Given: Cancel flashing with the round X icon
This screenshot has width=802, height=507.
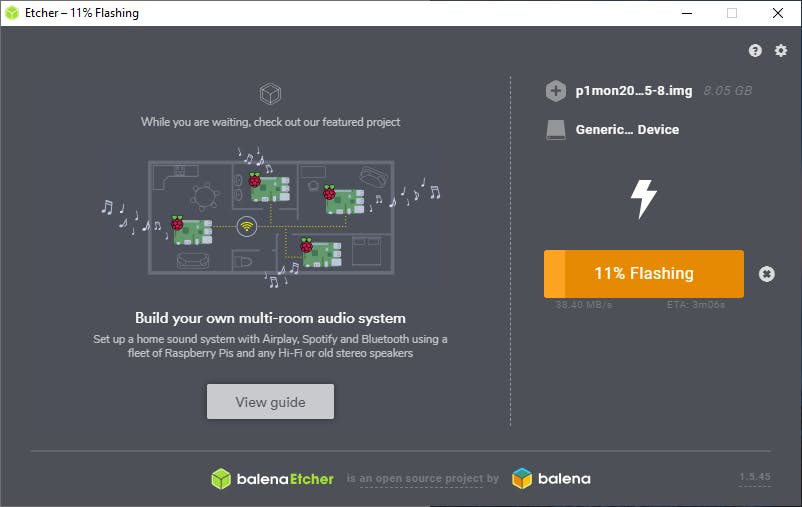Looking at the screenshot, I should click(x=766, y=274).
